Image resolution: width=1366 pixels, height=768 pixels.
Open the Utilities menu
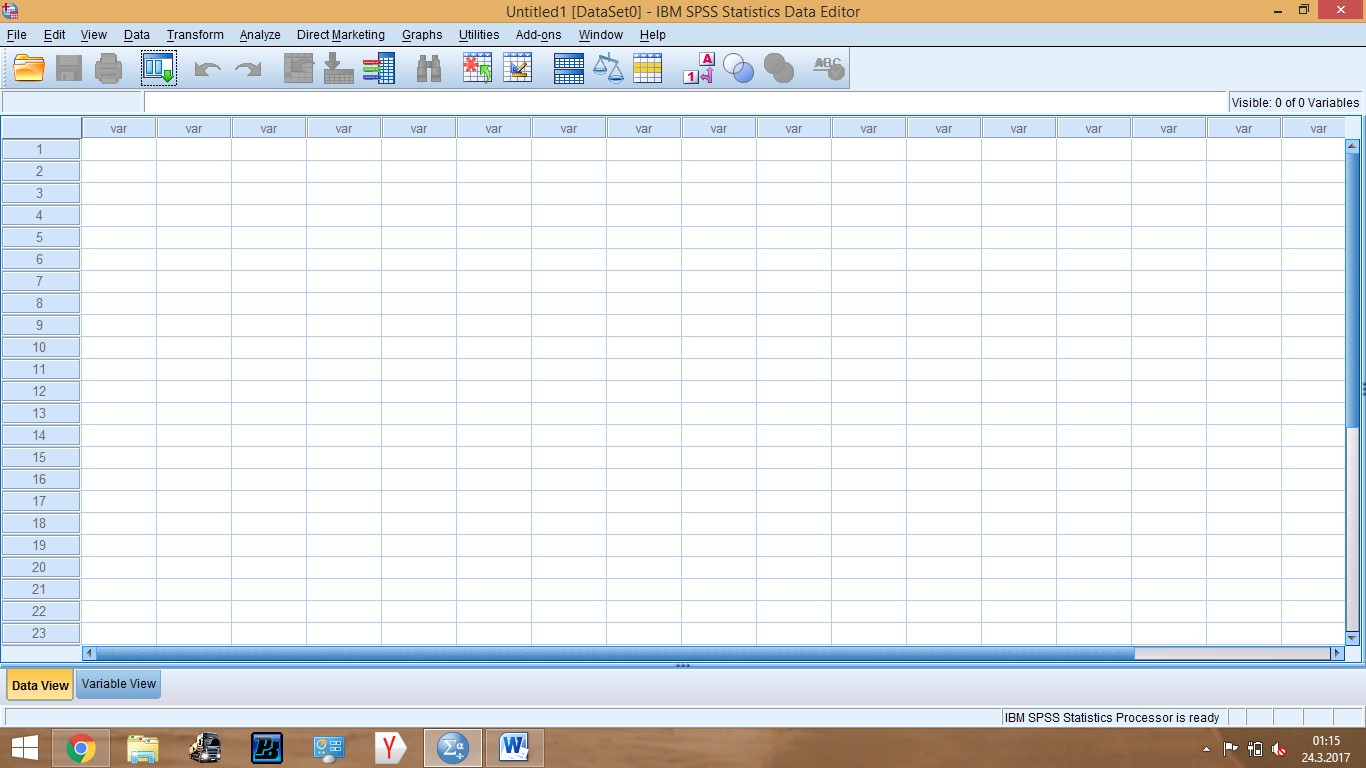[x=479, y=35]
